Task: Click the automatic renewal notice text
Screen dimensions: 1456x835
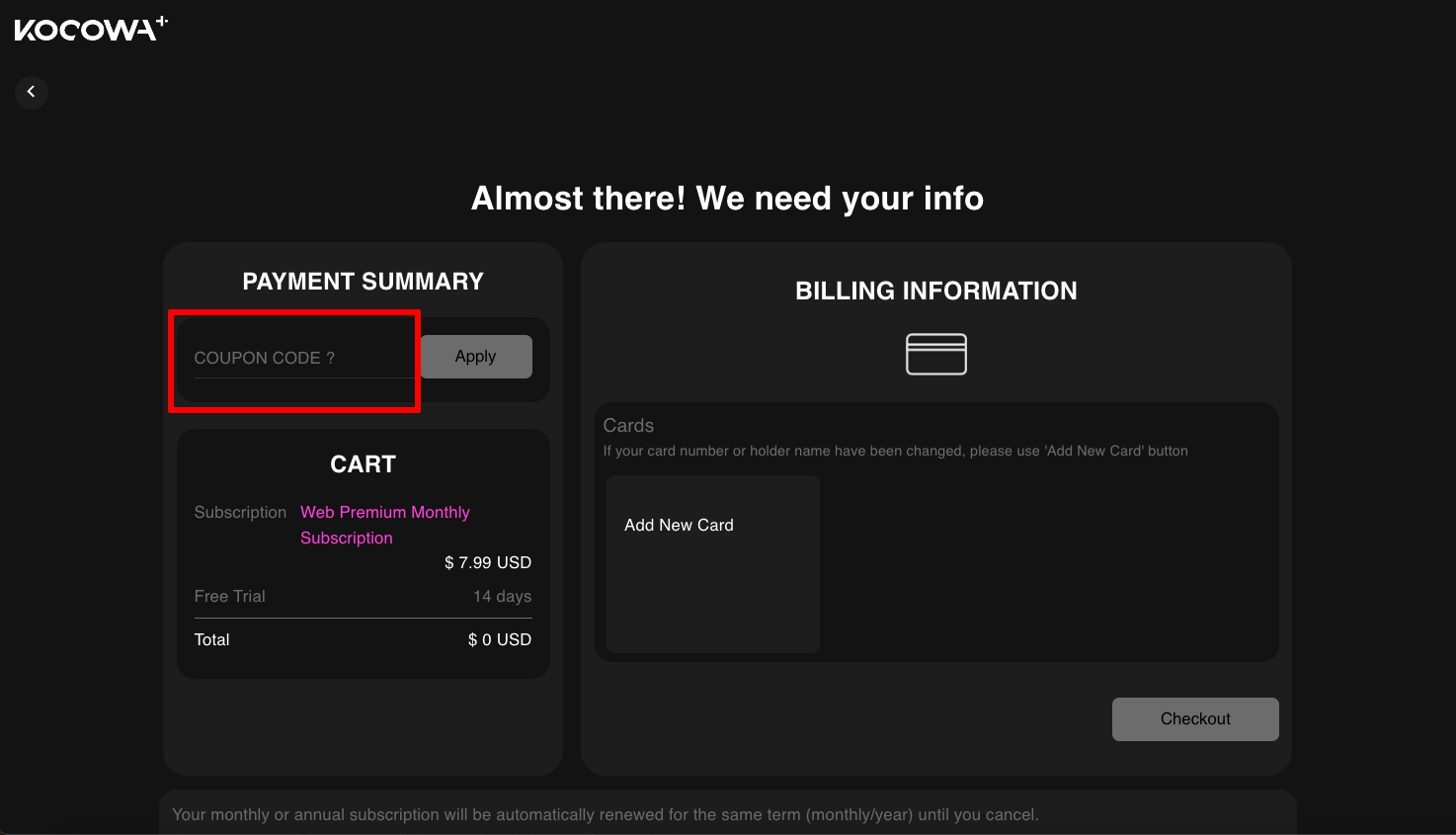Action: pos(605,815)
